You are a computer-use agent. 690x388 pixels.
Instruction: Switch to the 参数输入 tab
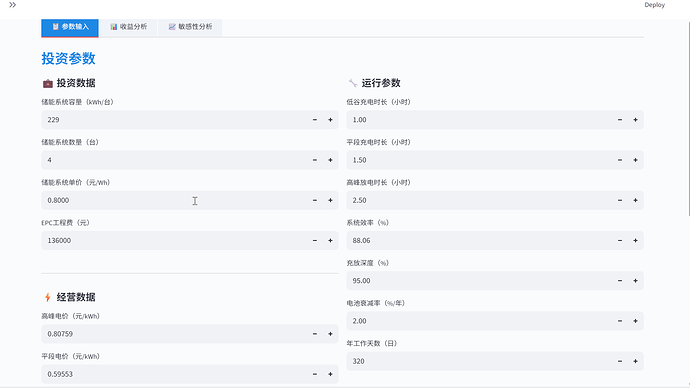70,27
